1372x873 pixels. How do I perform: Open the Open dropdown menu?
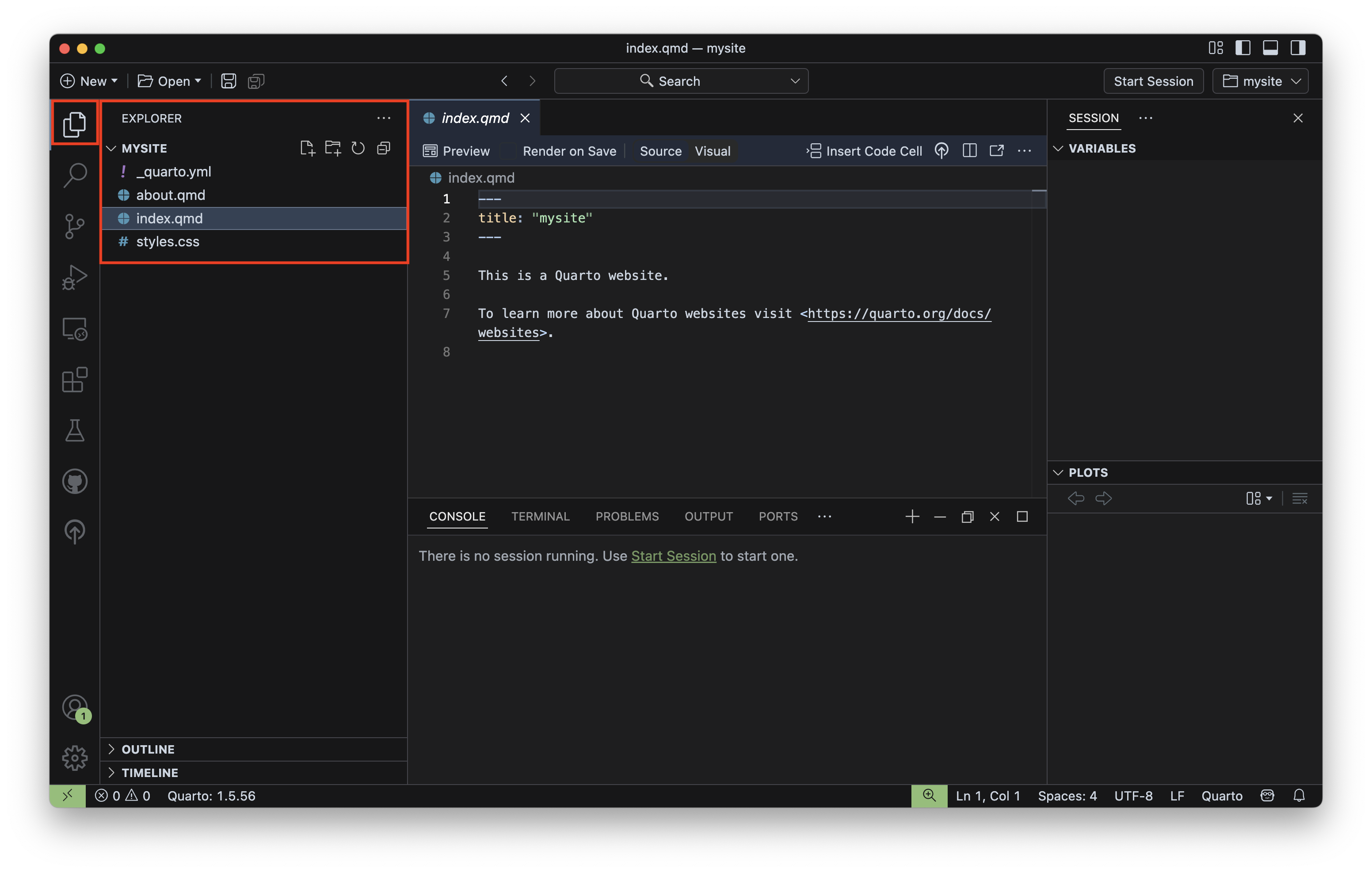point(170,81)
